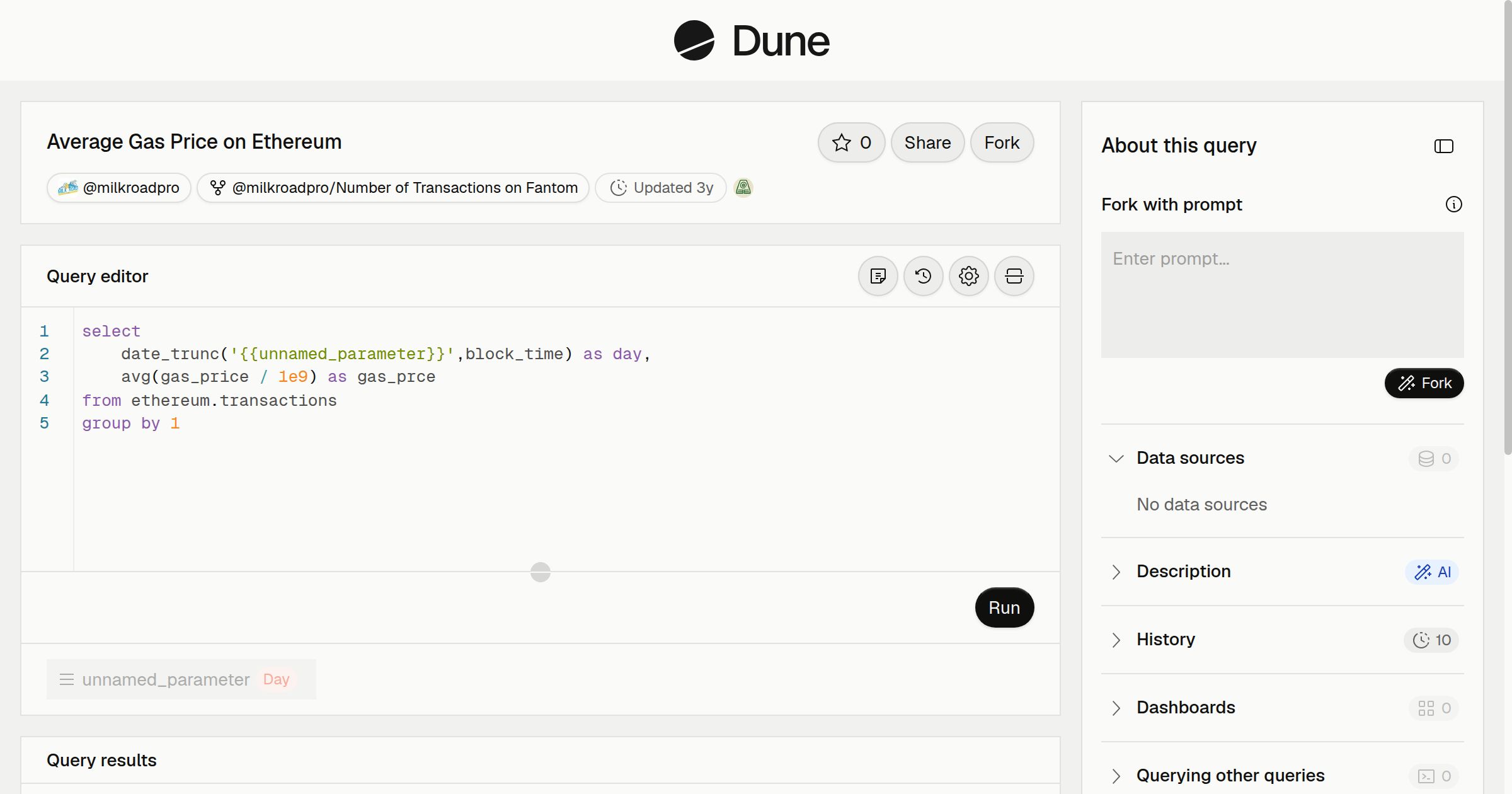Collapse the Data sources section
Viewport: 1512px width, 794px height.
pyautogui.click(x=1116, y=458)
